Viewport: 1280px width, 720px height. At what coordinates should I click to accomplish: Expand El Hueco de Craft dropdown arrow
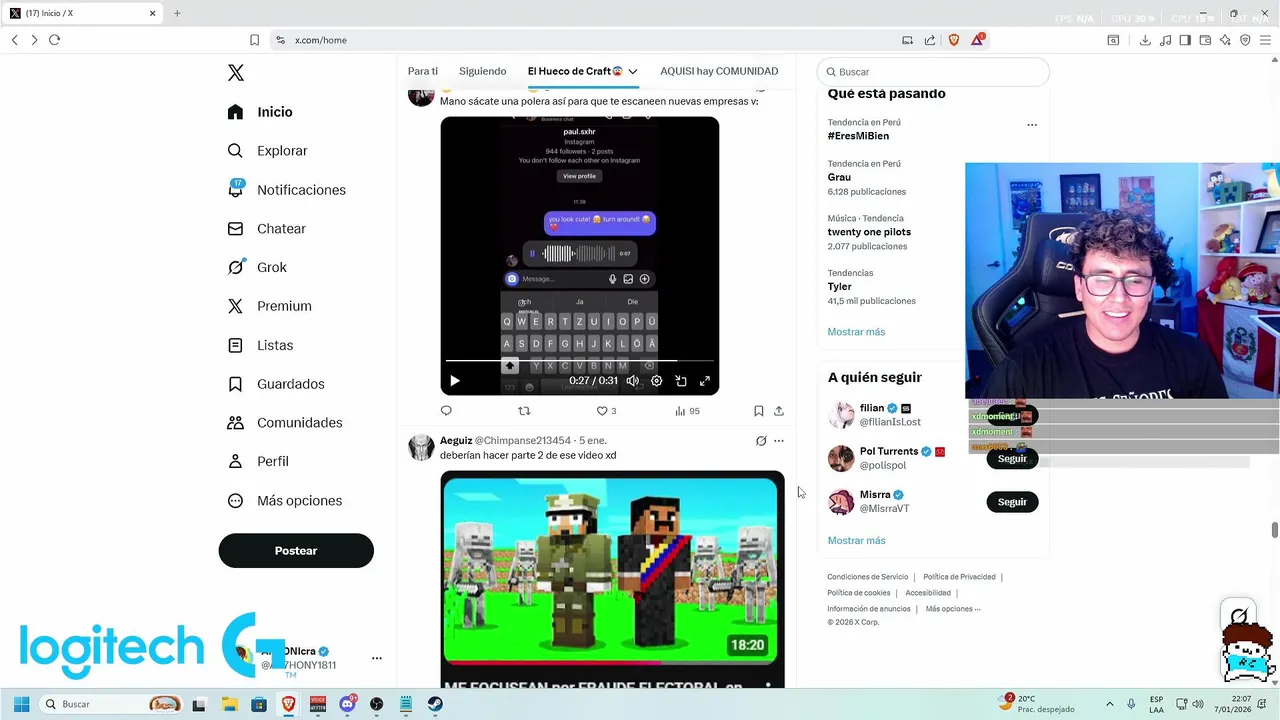[x=633, y=72]
